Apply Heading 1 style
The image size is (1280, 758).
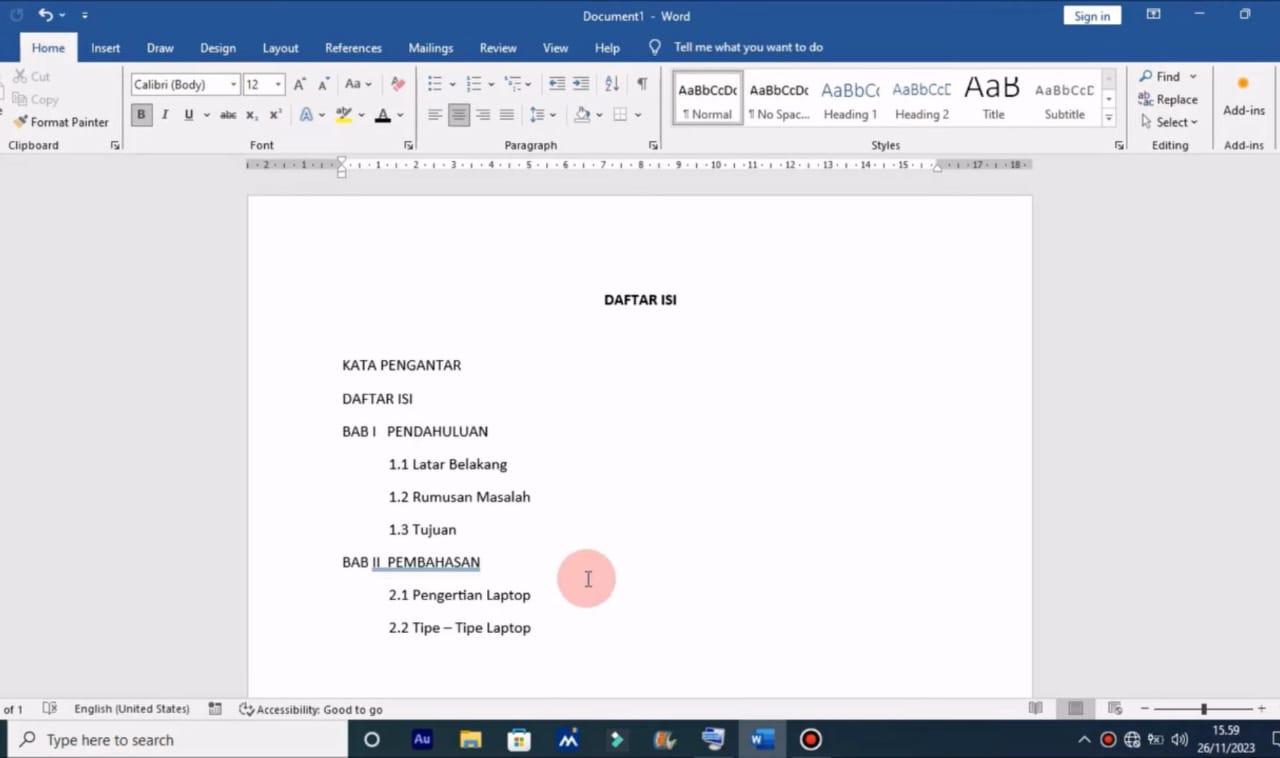[850, 98]
